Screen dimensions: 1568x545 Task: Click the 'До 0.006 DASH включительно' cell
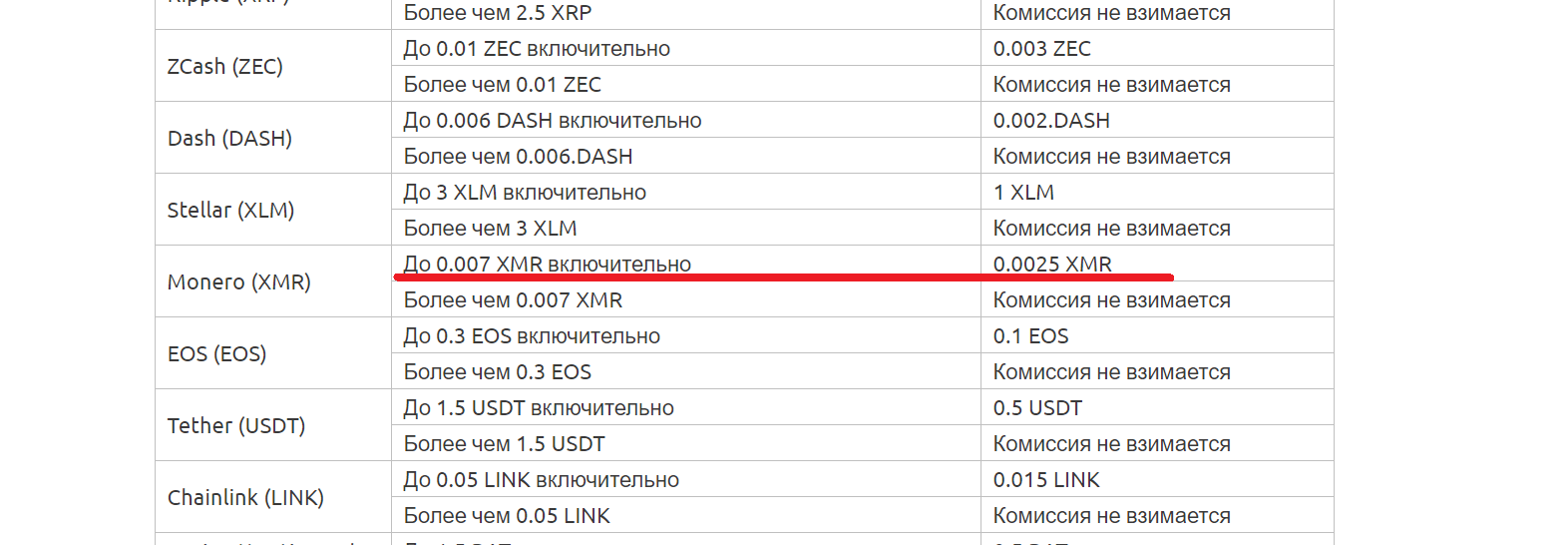point(553,120)
